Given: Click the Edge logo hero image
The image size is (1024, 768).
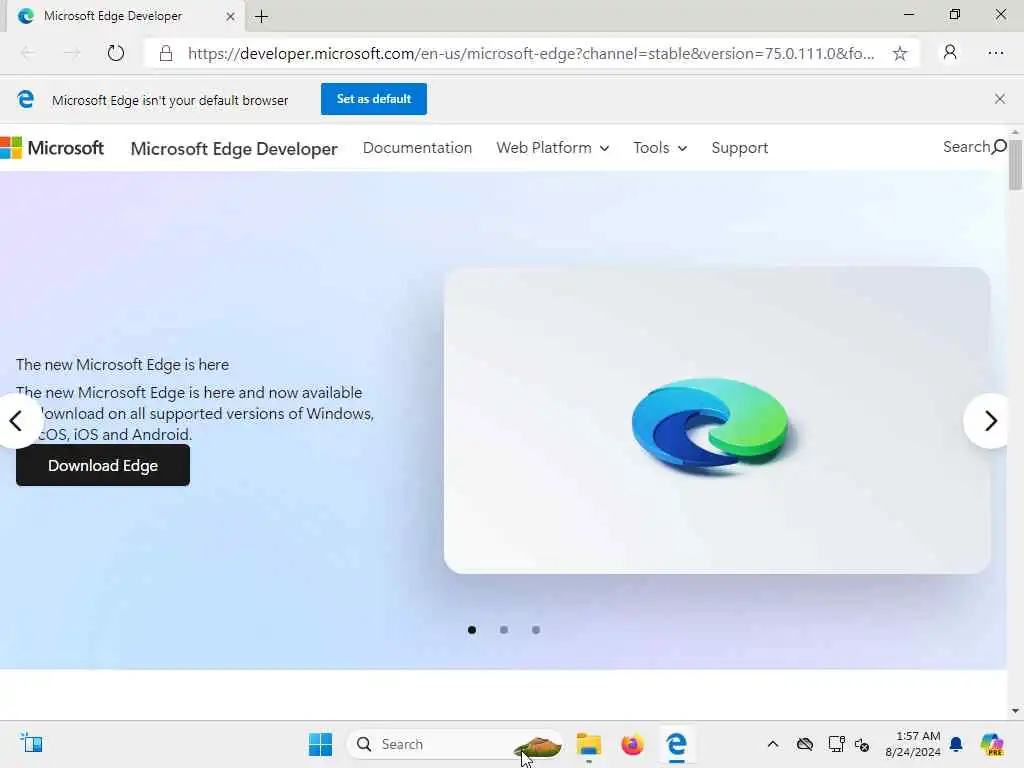Looking at the screenshot, I should pos(716,421).
